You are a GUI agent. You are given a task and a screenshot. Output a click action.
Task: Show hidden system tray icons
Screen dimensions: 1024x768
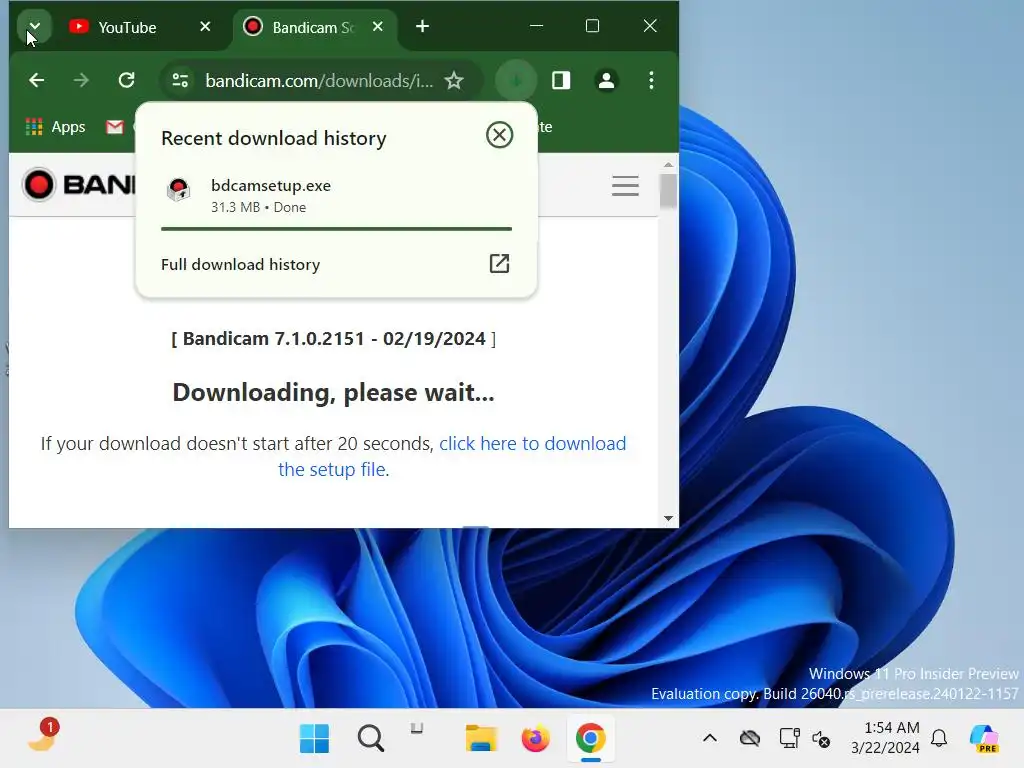pyautogui.click(x=710, y=738)
